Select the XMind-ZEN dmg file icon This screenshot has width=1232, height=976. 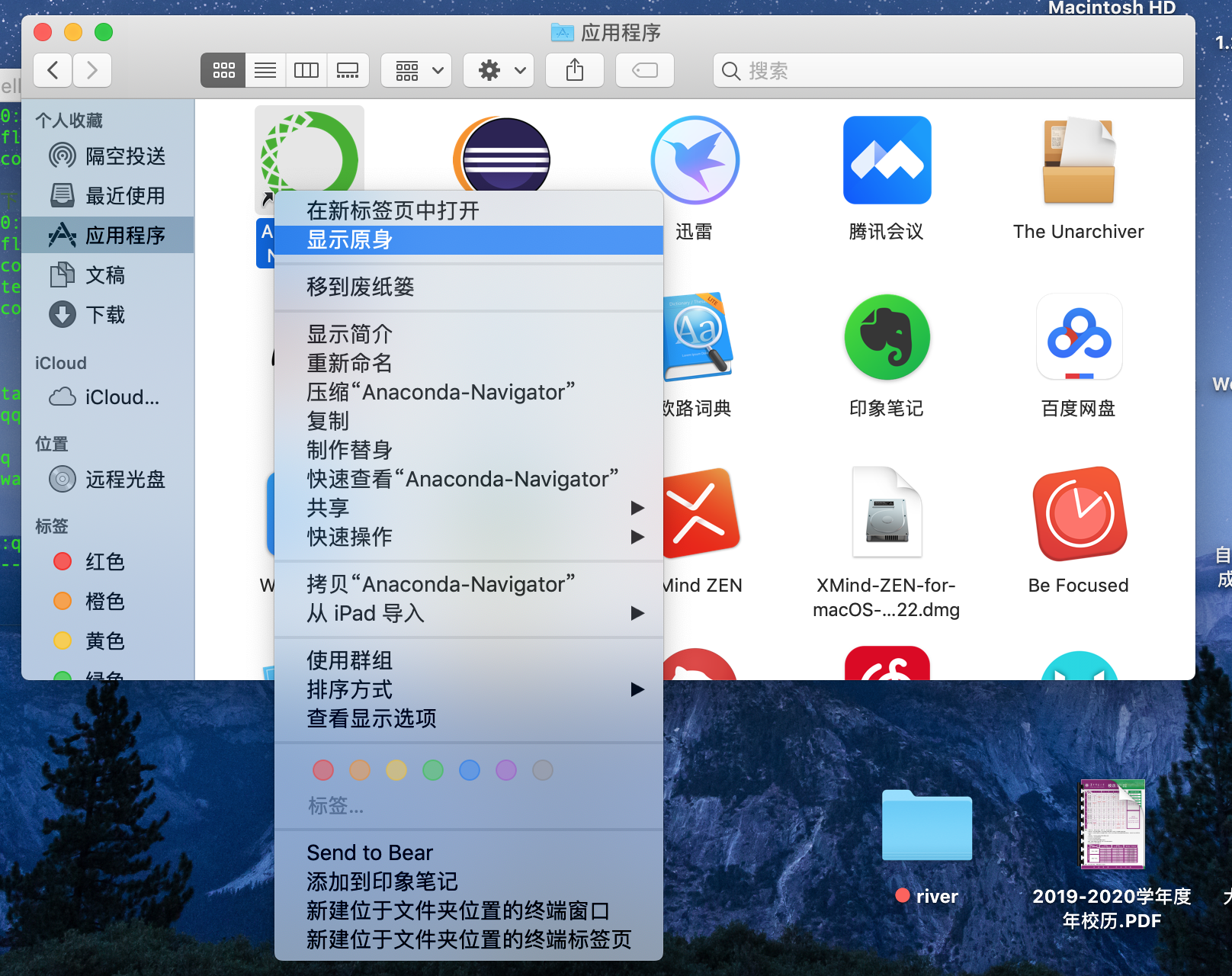(887, 512)
